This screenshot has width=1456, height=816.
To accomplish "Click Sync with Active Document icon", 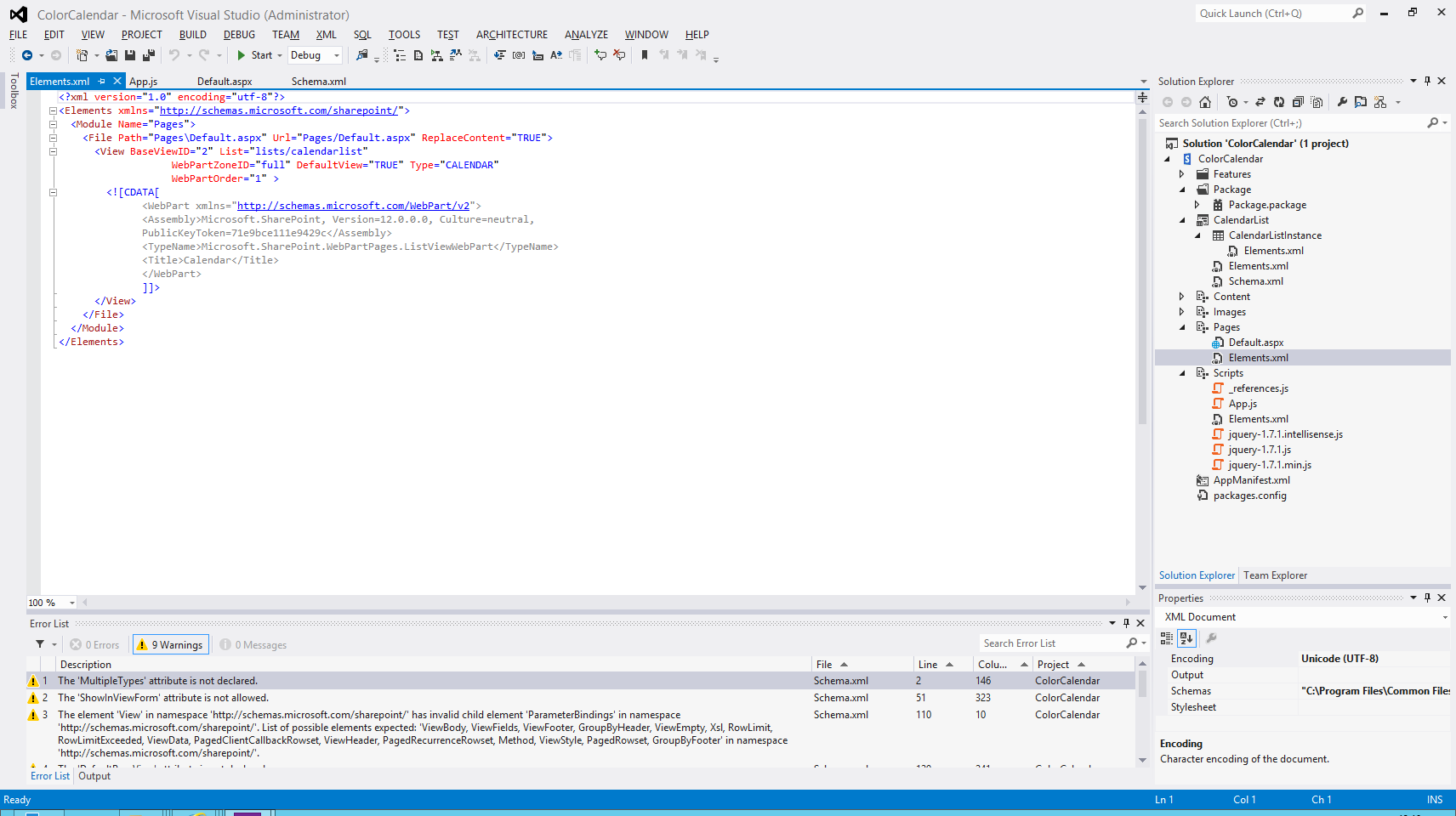I will (x=1260, y=102).
